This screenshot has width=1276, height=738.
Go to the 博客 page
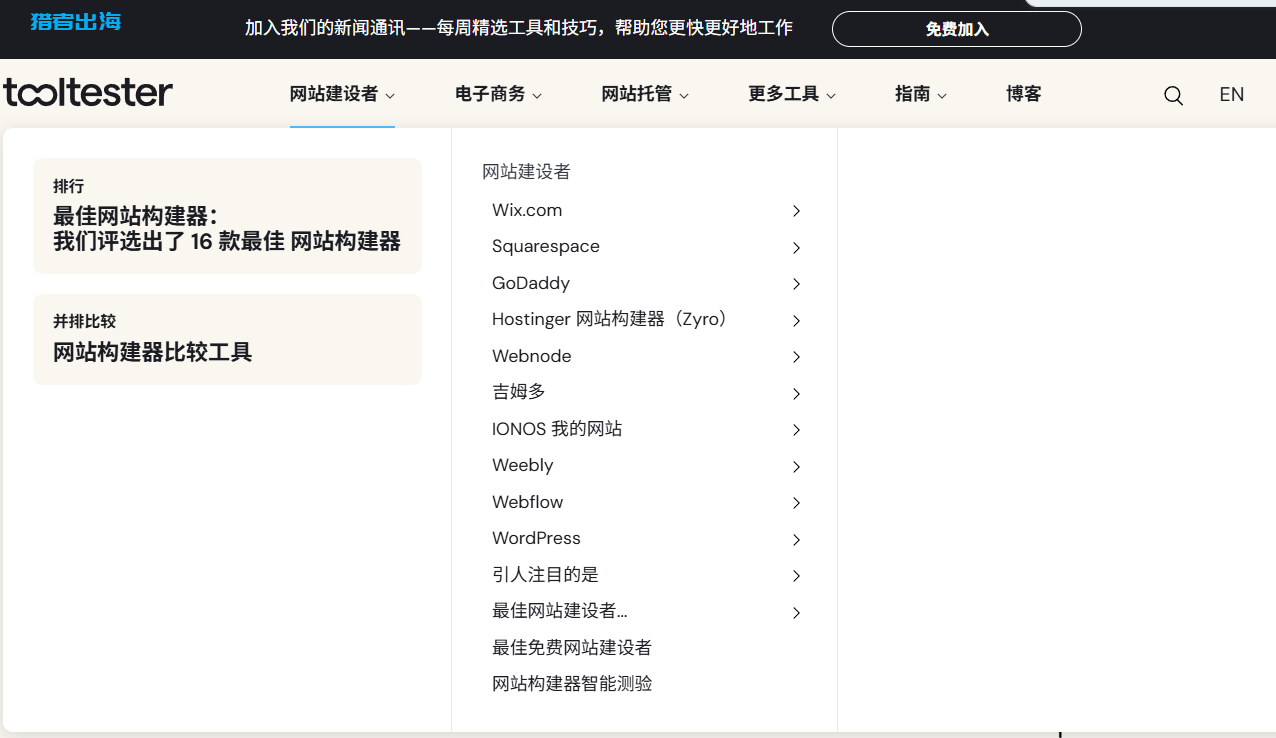pyautogui.click(x=1024, y=94)
